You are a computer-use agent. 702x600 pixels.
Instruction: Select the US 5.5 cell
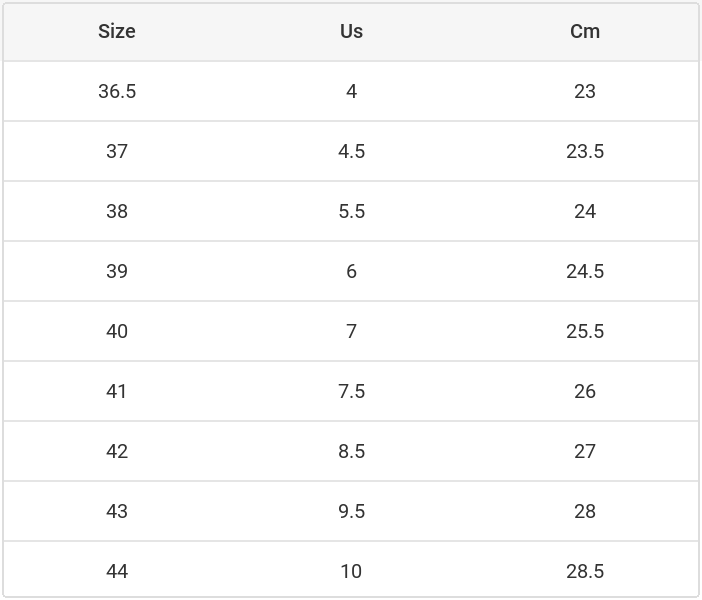[351, 211]
